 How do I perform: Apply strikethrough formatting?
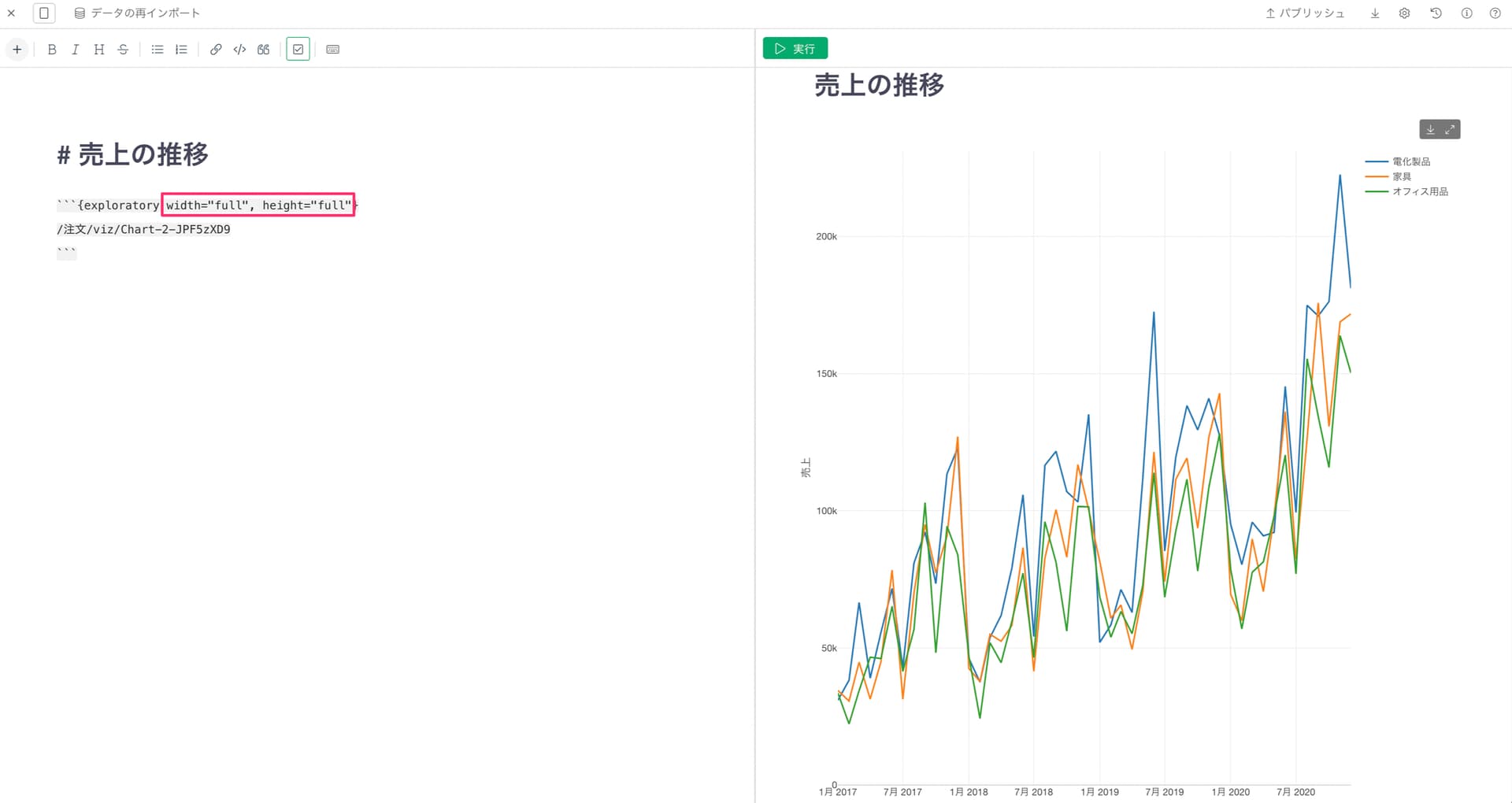pos(123,50)
